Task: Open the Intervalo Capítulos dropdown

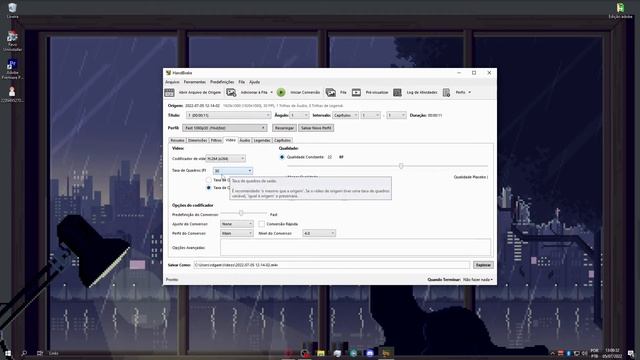Action: point(345,116)
